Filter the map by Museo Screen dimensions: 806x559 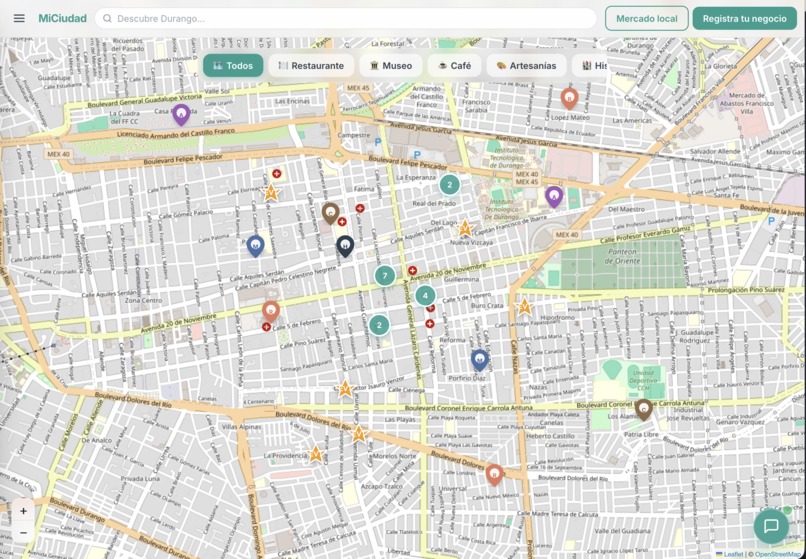(391, 66)
